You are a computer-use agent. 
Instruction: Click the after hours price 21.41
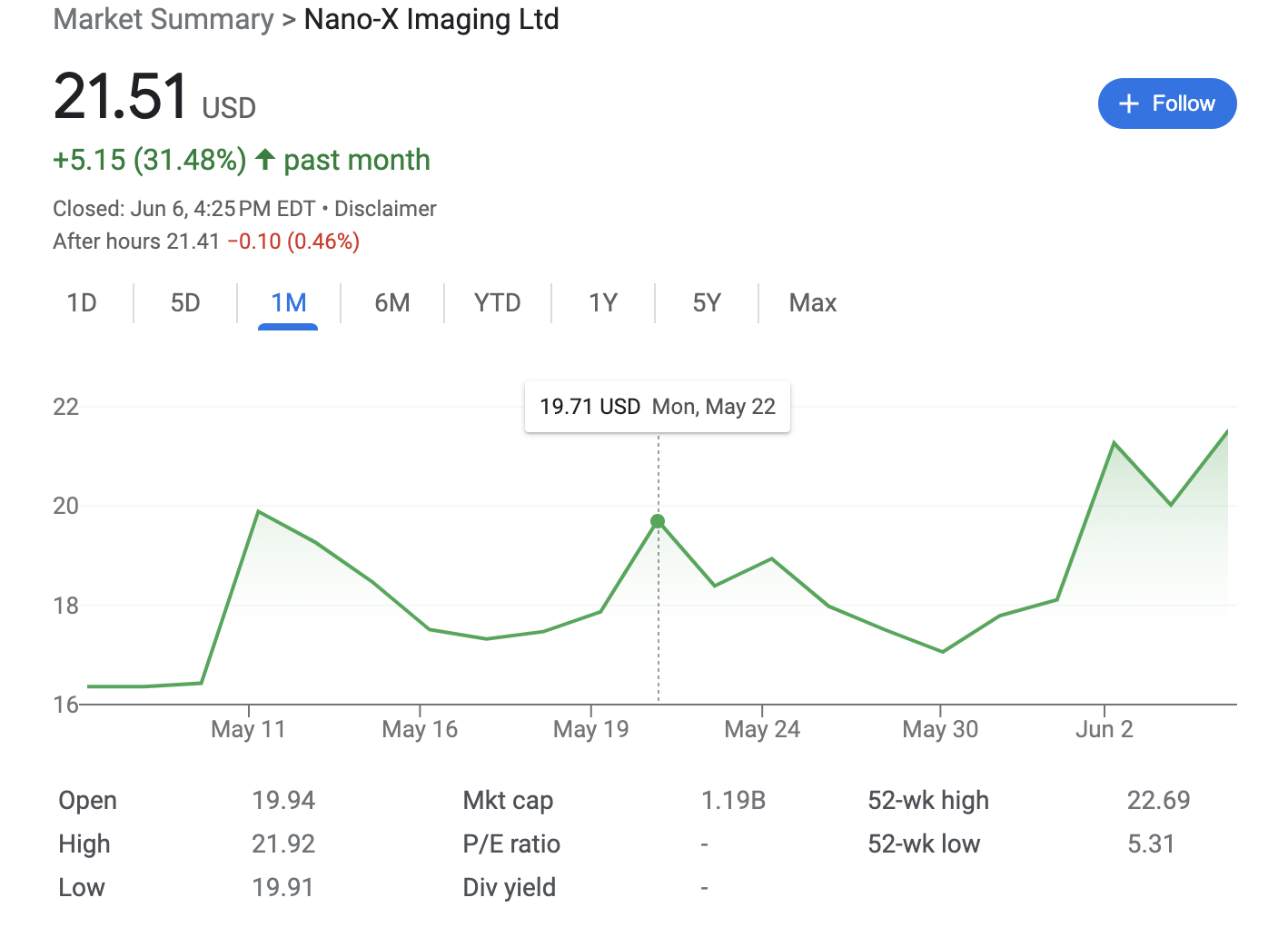[193, 242]
